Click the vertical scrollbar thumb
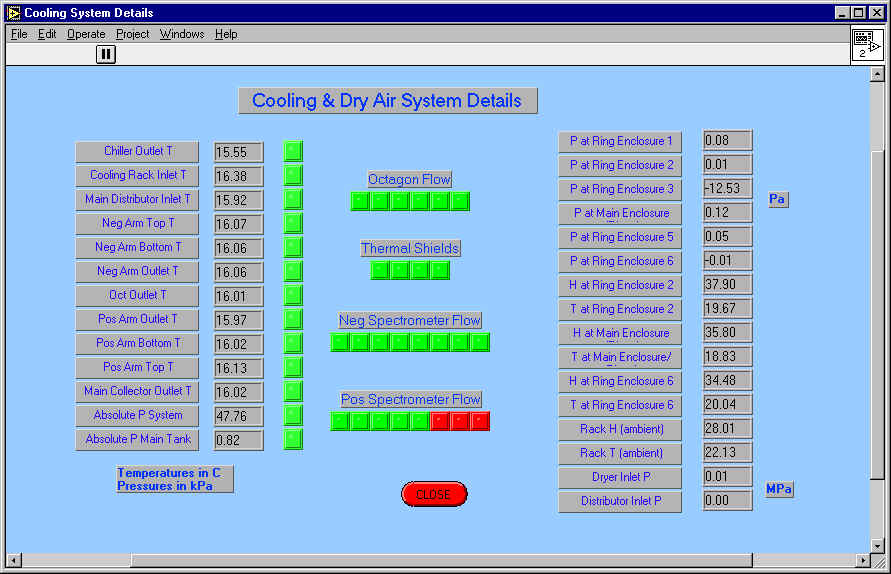Image resolution: width=891 pixels, height=574 pixels. coord(877,314)
